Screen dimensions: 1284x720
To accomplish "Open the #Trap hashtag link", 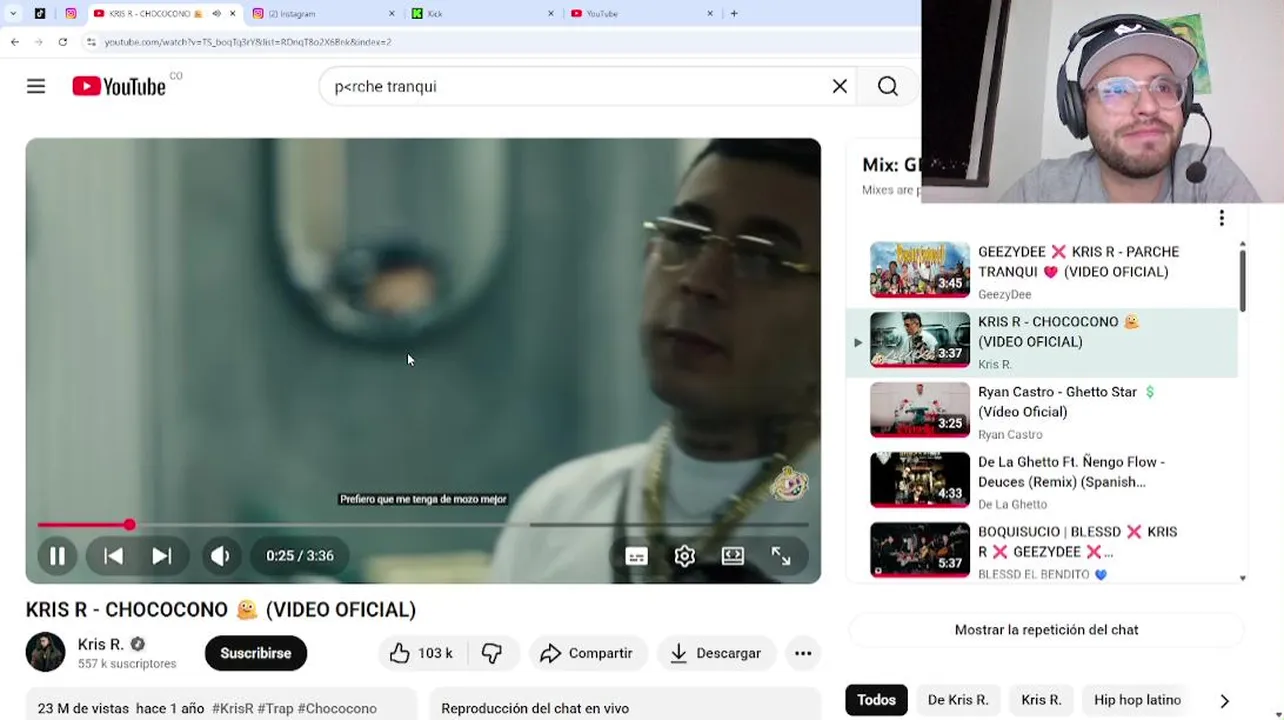I will (x=275, y=708).
